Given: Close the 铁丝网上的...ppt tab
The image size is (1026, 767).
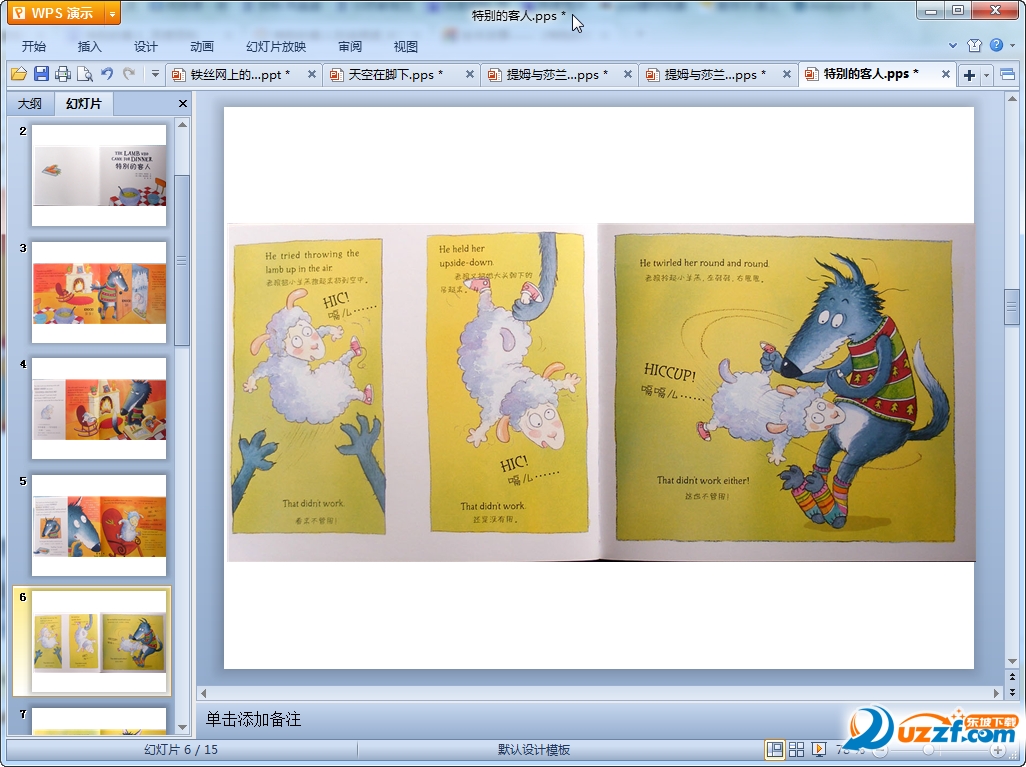Looking at the screenshot, I should [312, 75].
